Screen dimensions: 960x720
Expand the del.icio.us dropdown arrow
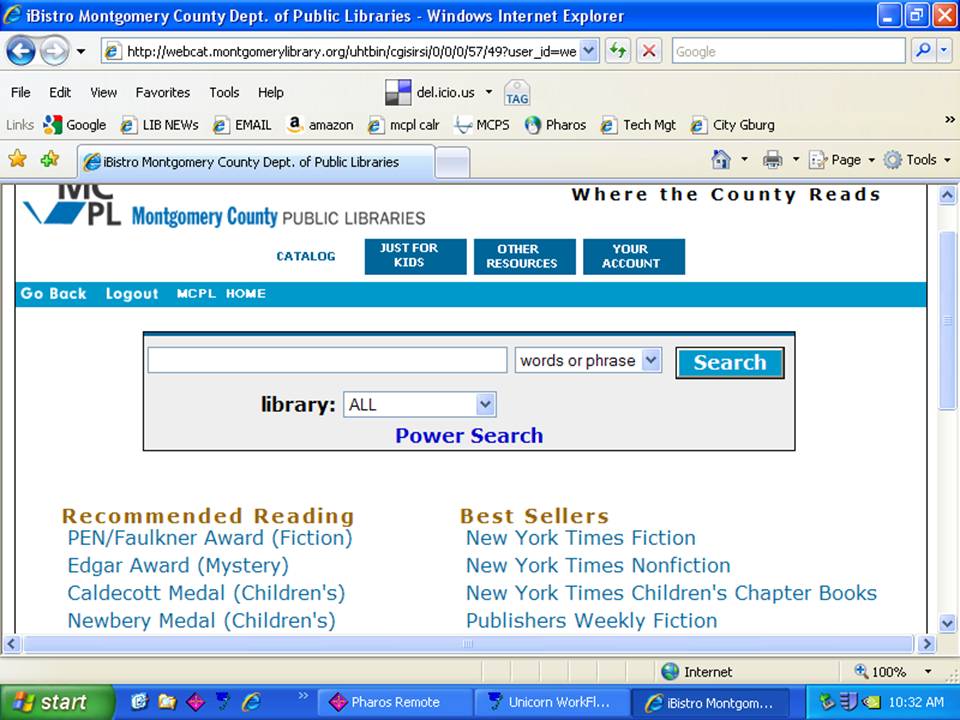[489, 92]
